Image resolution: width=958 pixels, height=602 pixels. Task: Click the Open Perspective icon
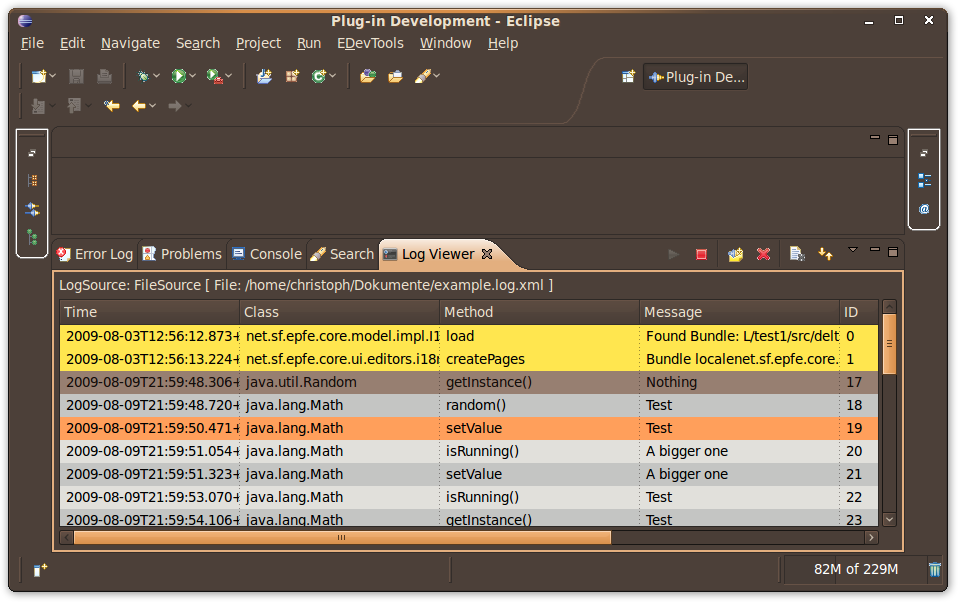coord(628,77)
